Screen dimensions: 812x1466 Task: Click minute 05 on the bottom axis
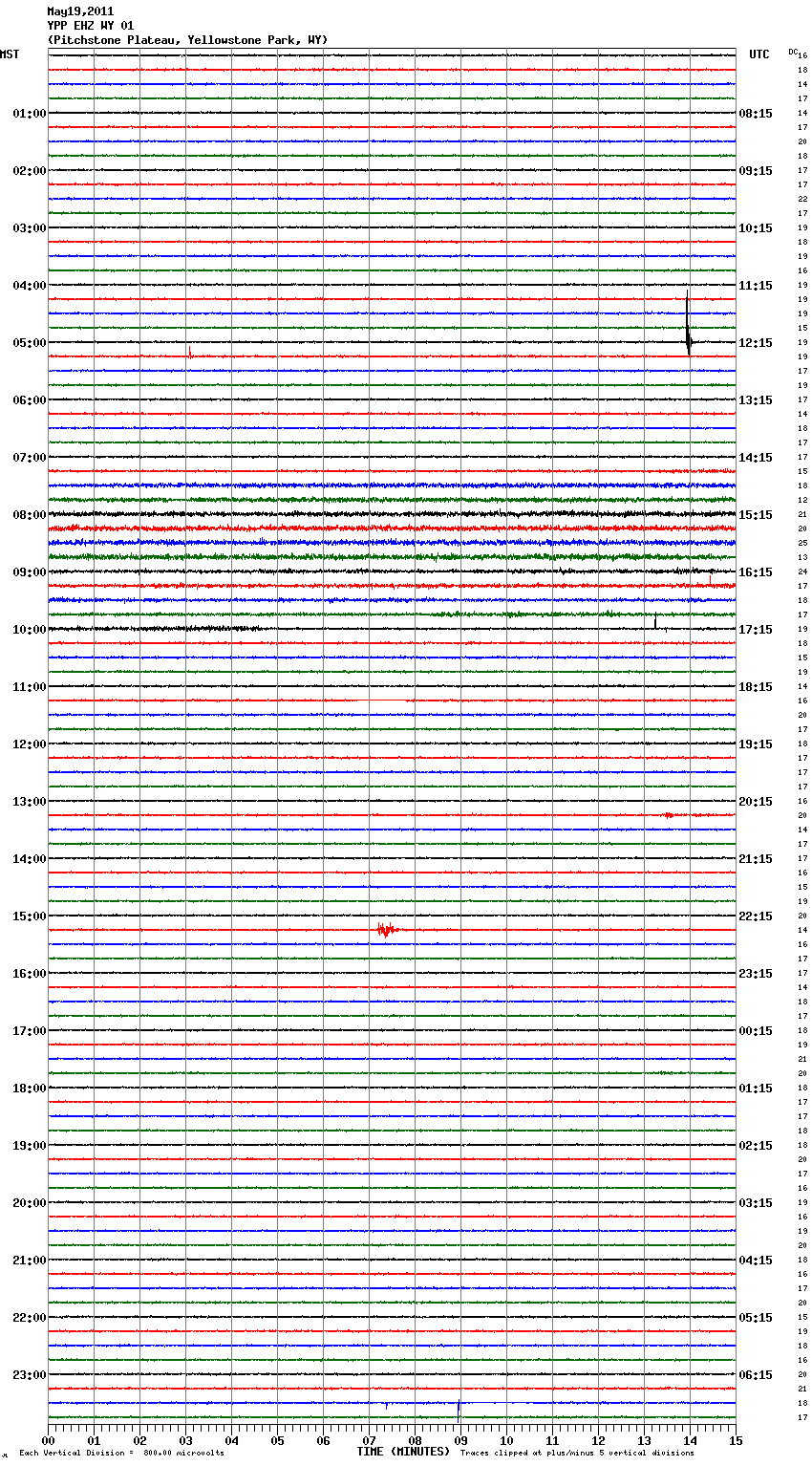[x=277, y=1440]
